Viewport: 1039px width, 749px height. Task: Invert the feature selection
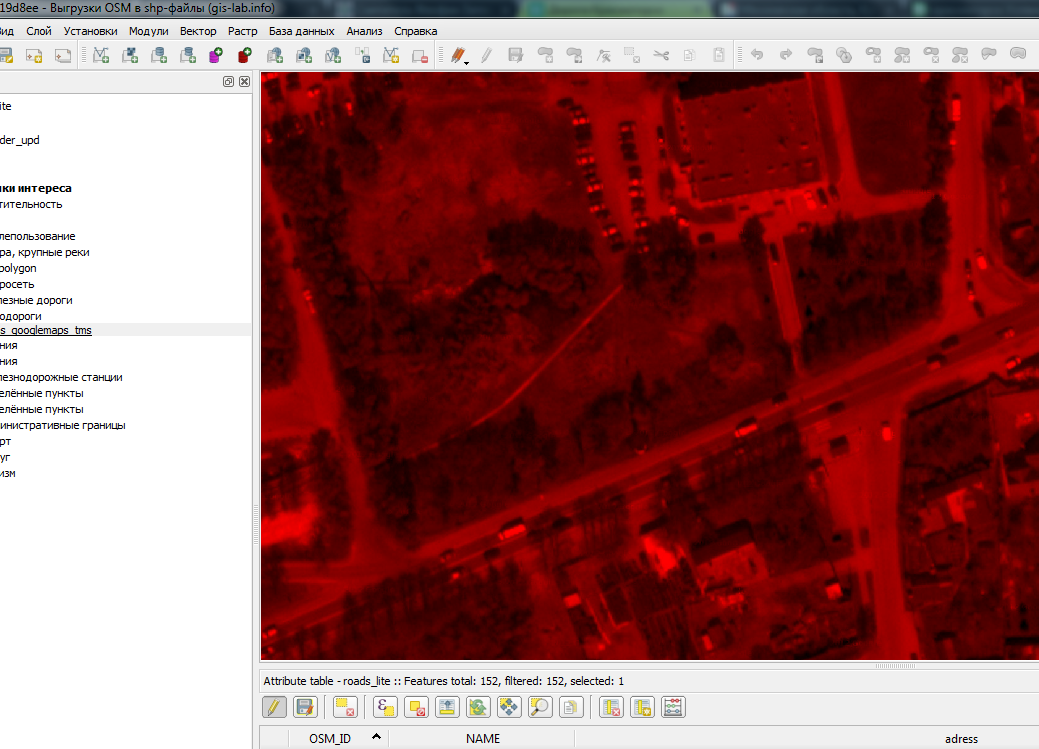(x=478, y=707)
